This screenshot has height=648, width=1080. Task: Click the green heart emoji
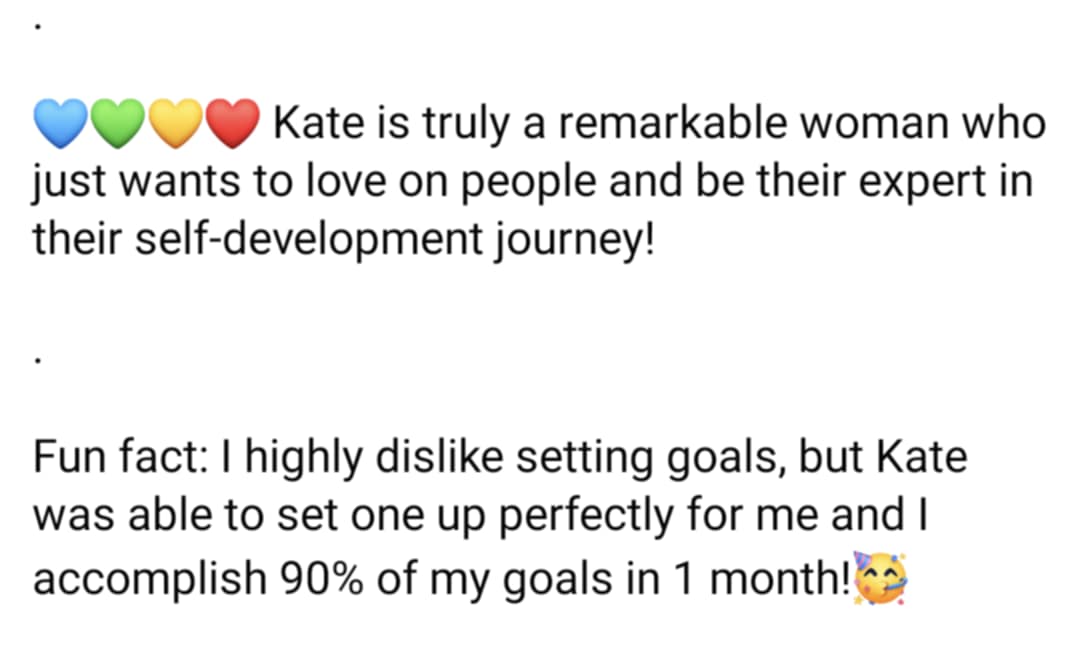[118, 123]
